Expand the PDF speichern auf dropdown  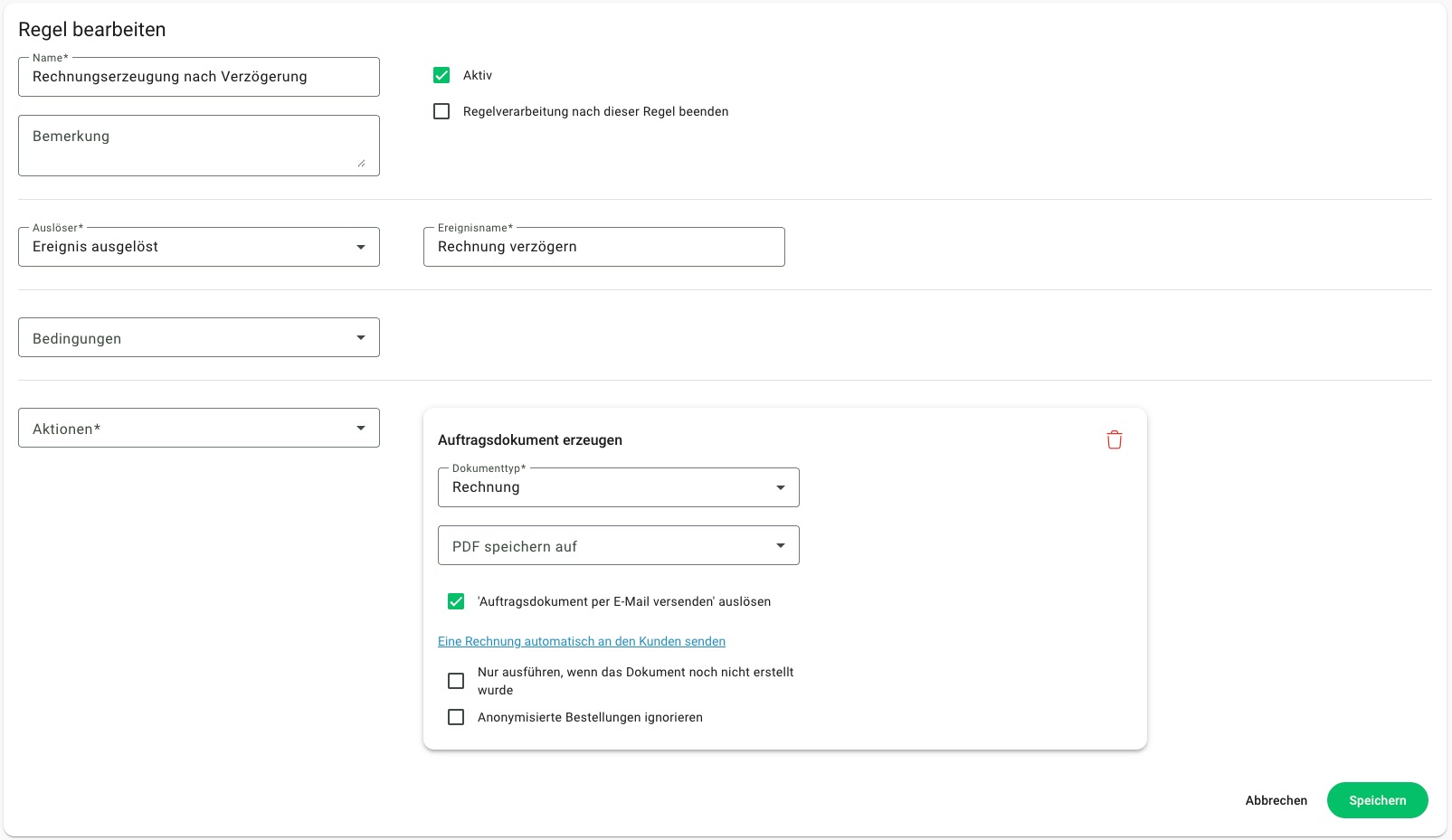click(x=619, y=545)
